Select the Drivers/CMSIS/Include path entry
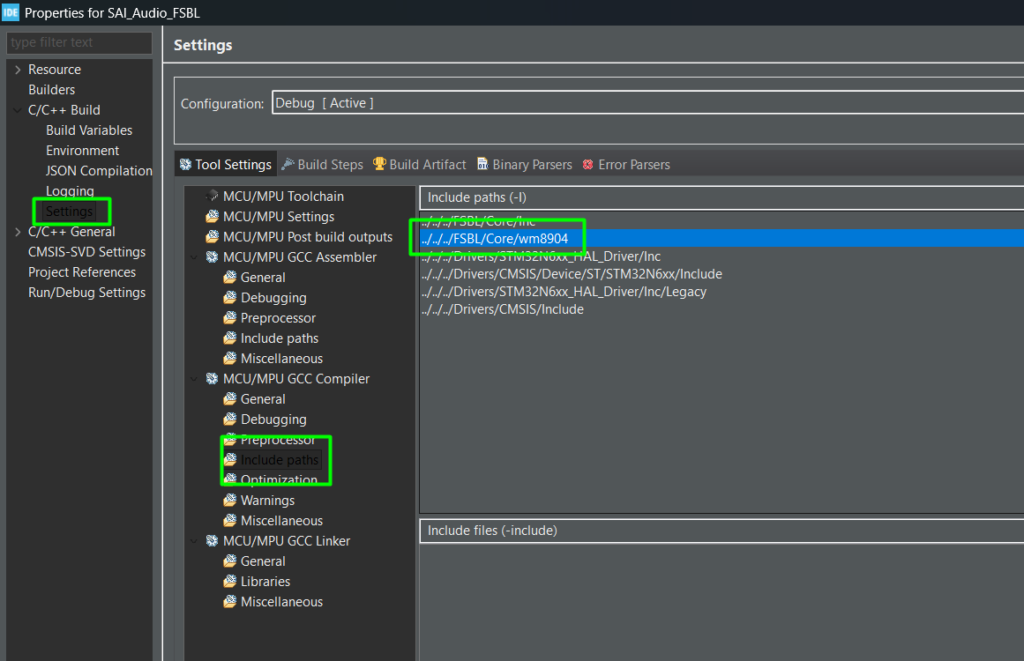1024x661 pixels. 502,310
